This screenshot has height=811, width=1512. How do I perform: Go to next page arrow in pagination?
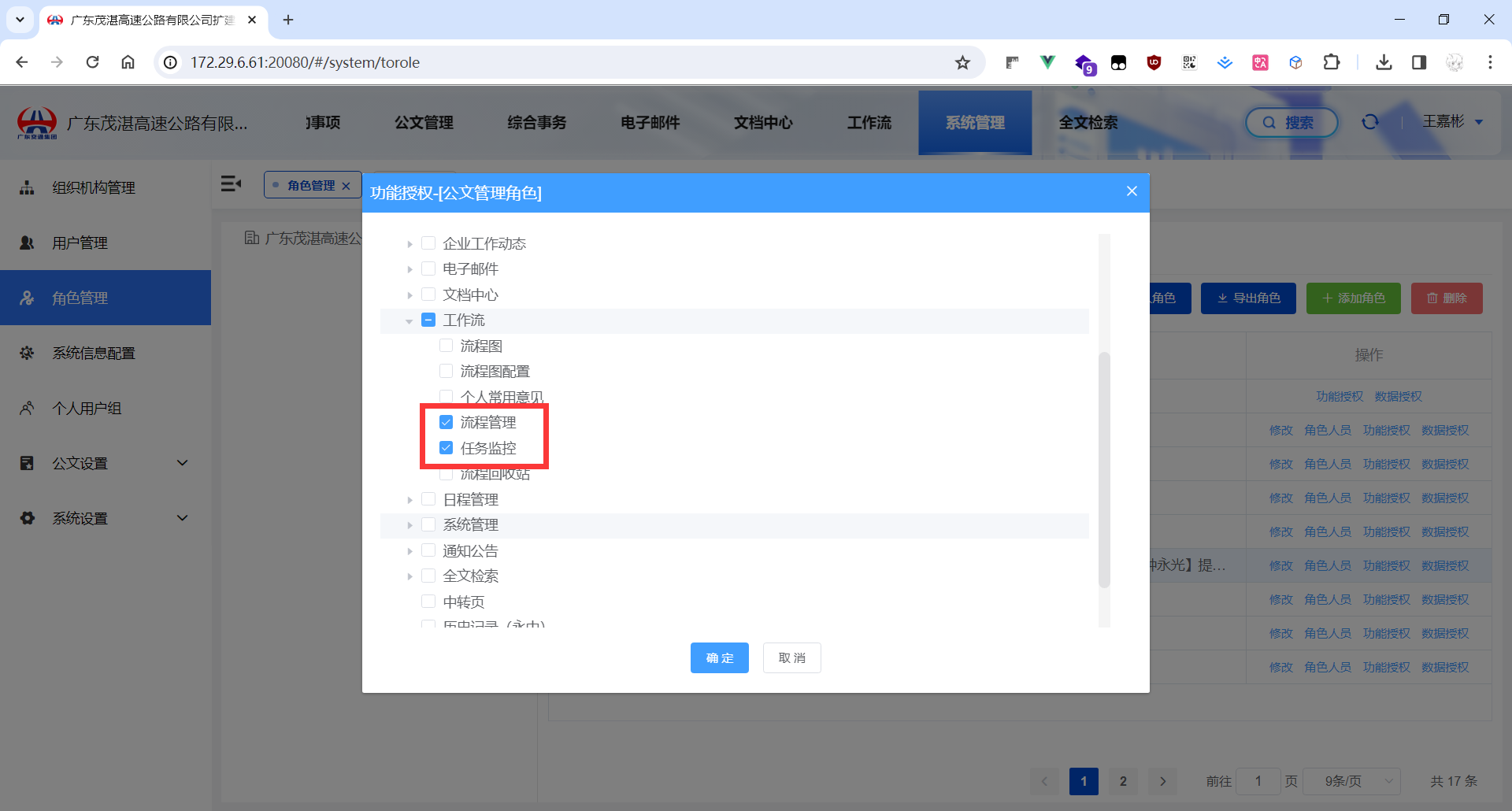point(1162,781)
